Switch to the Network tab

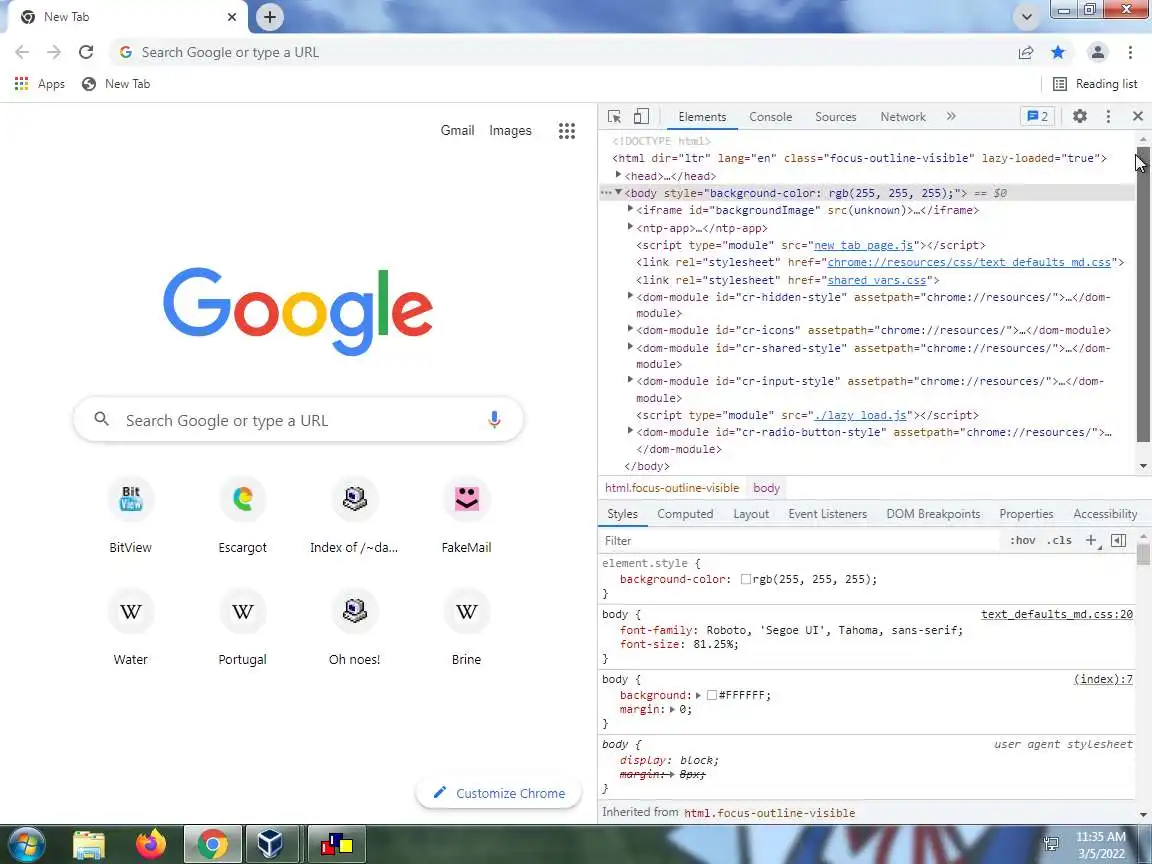coord(903,117)
